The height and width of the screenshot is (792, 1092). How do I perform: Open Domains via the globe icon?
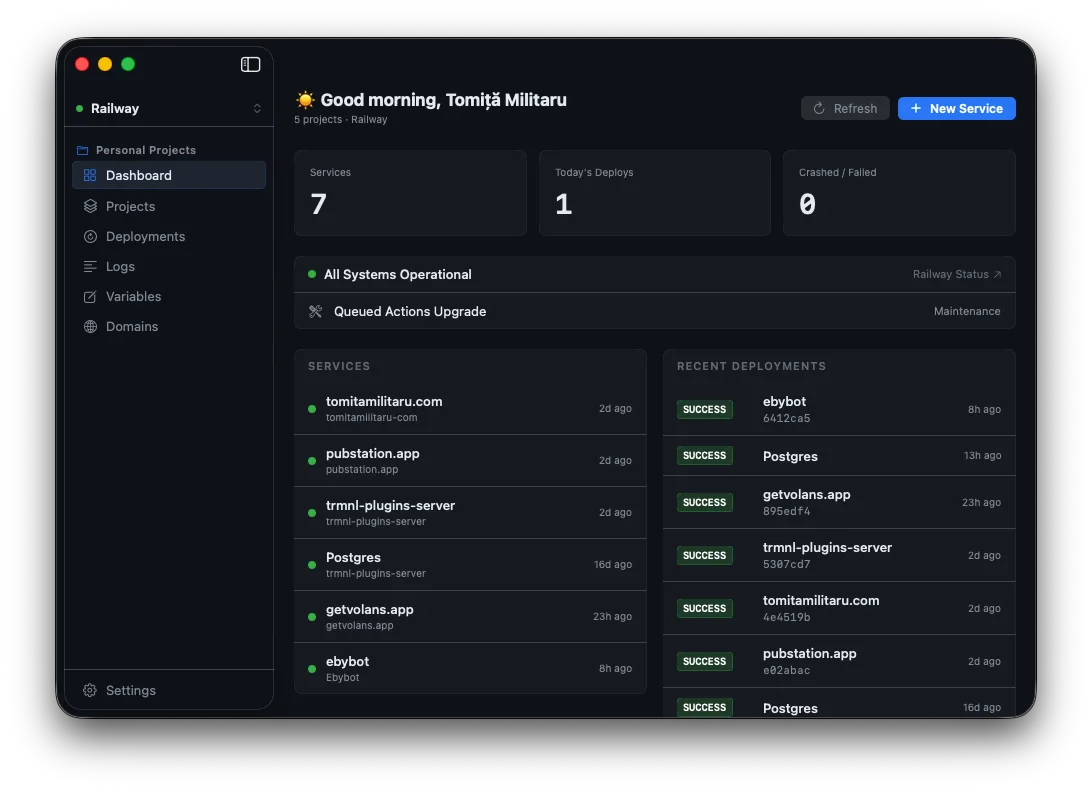(88, 326)
